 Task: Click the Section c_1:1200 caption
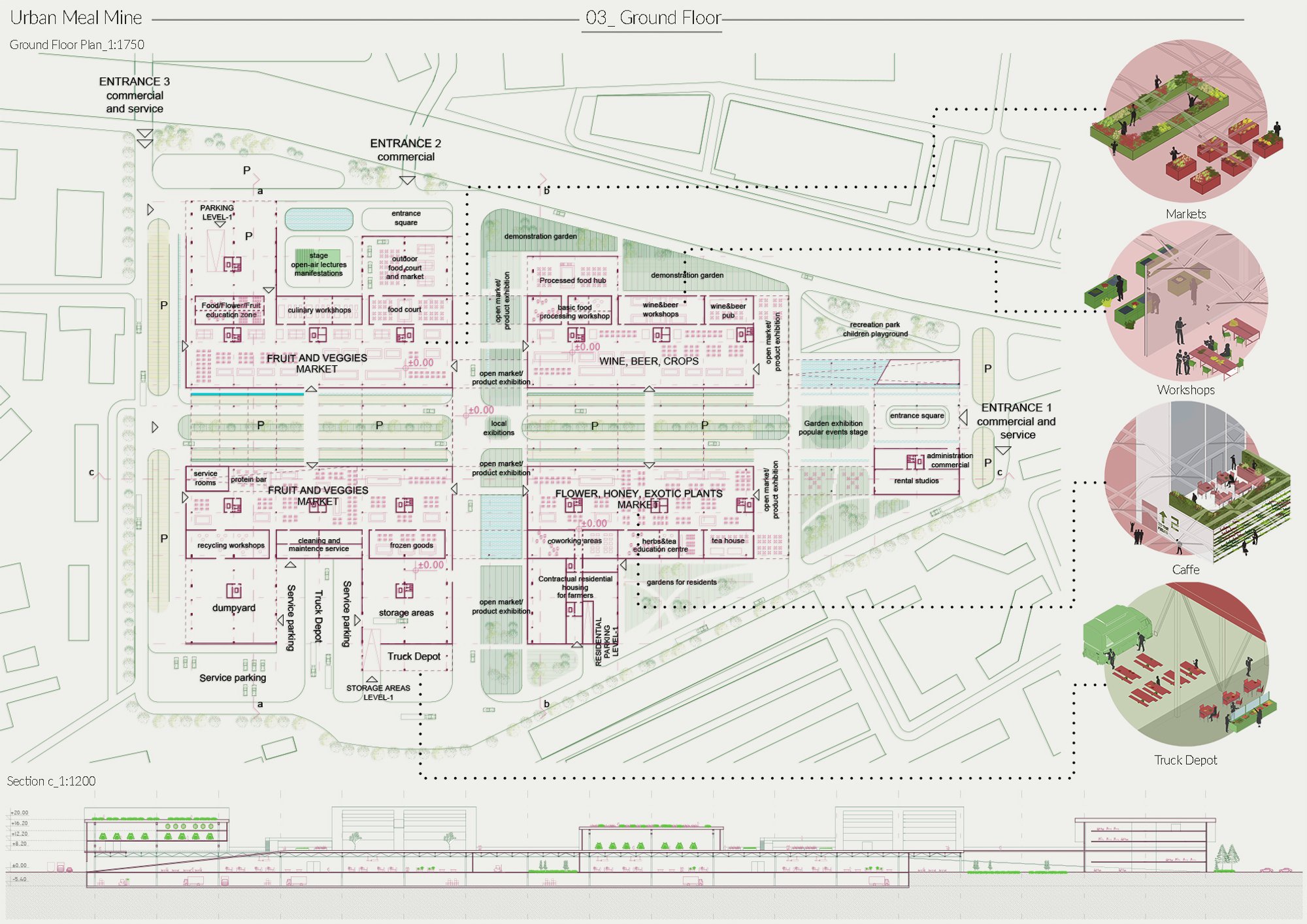coord(51,781)
